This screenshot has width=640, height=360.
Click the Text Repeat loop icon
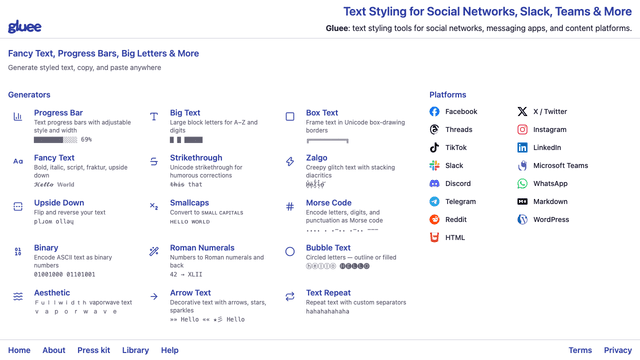290,296
